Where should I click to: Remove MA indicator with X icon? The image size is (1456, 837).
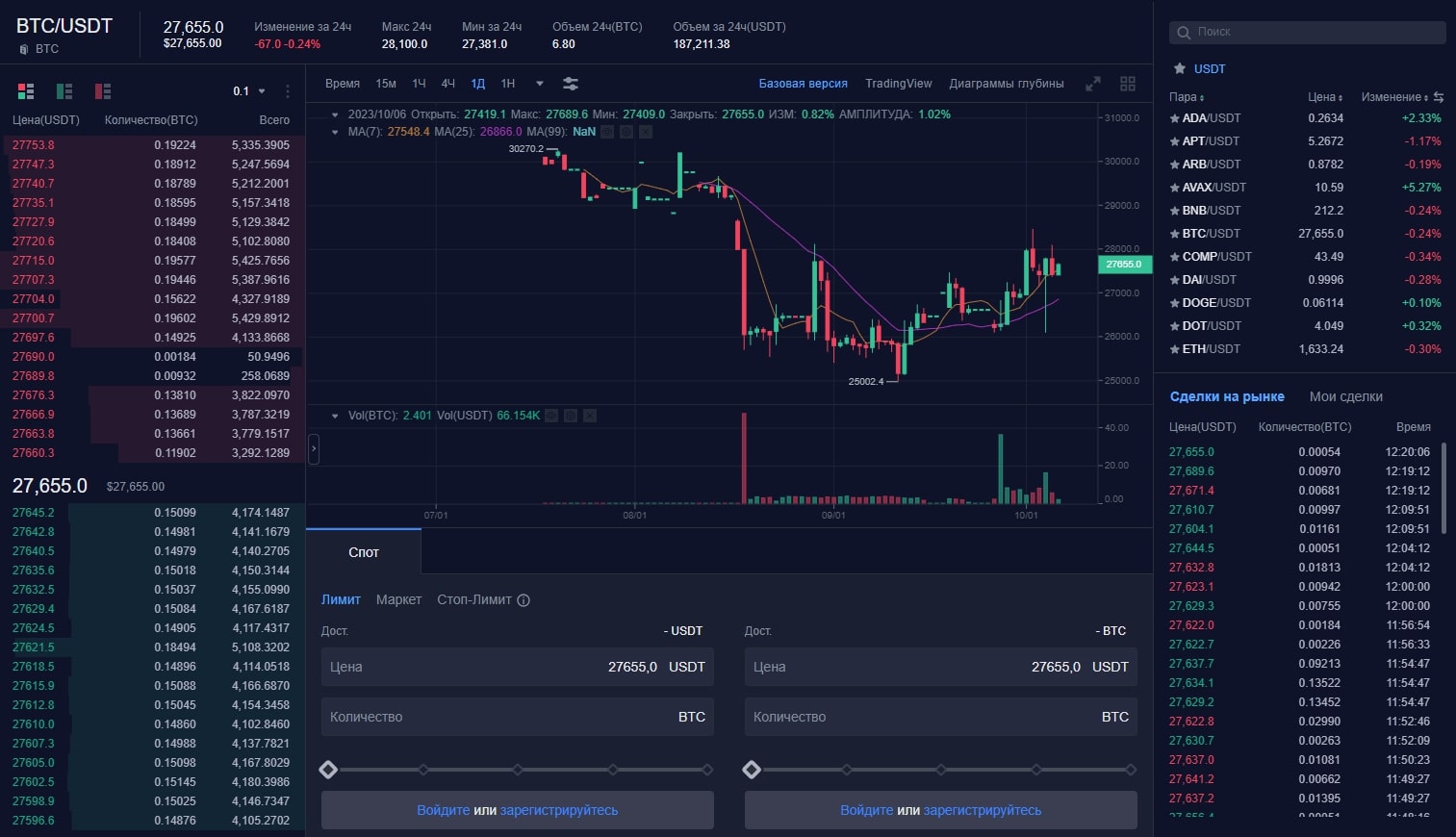pos(646,132)
